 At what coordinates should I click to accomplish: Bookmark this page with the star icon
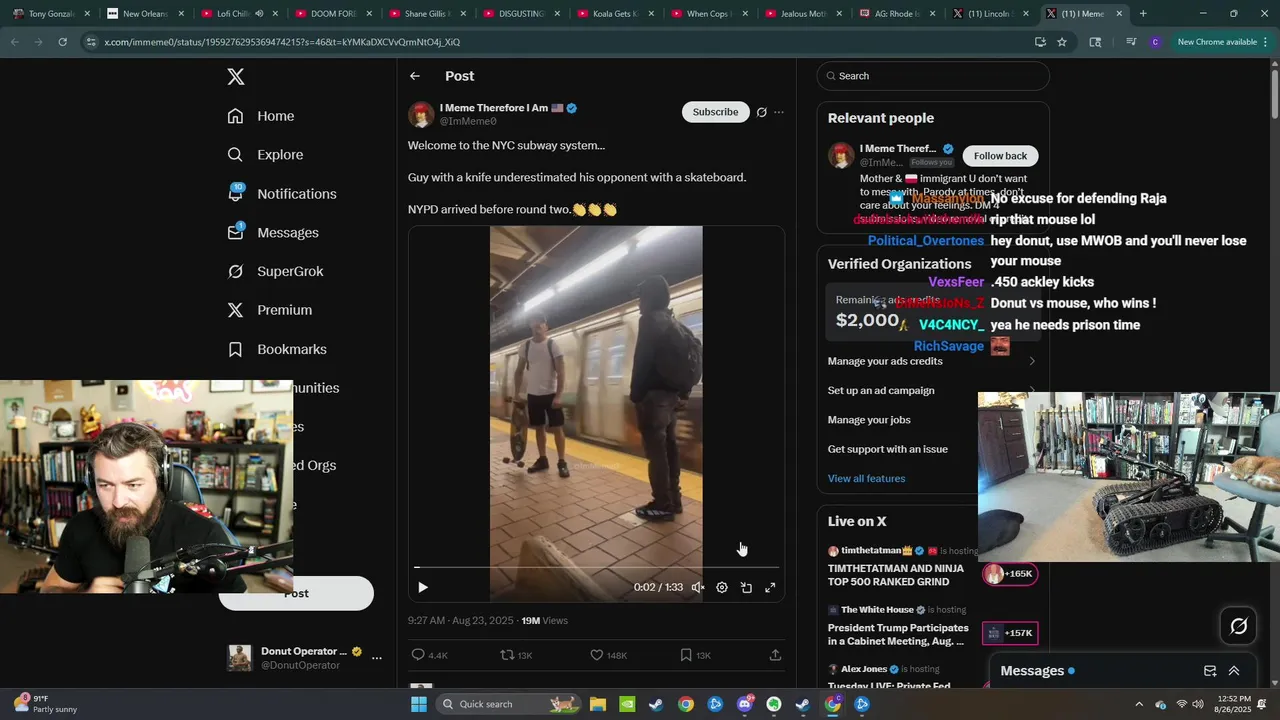click(x=1062, y=42)
